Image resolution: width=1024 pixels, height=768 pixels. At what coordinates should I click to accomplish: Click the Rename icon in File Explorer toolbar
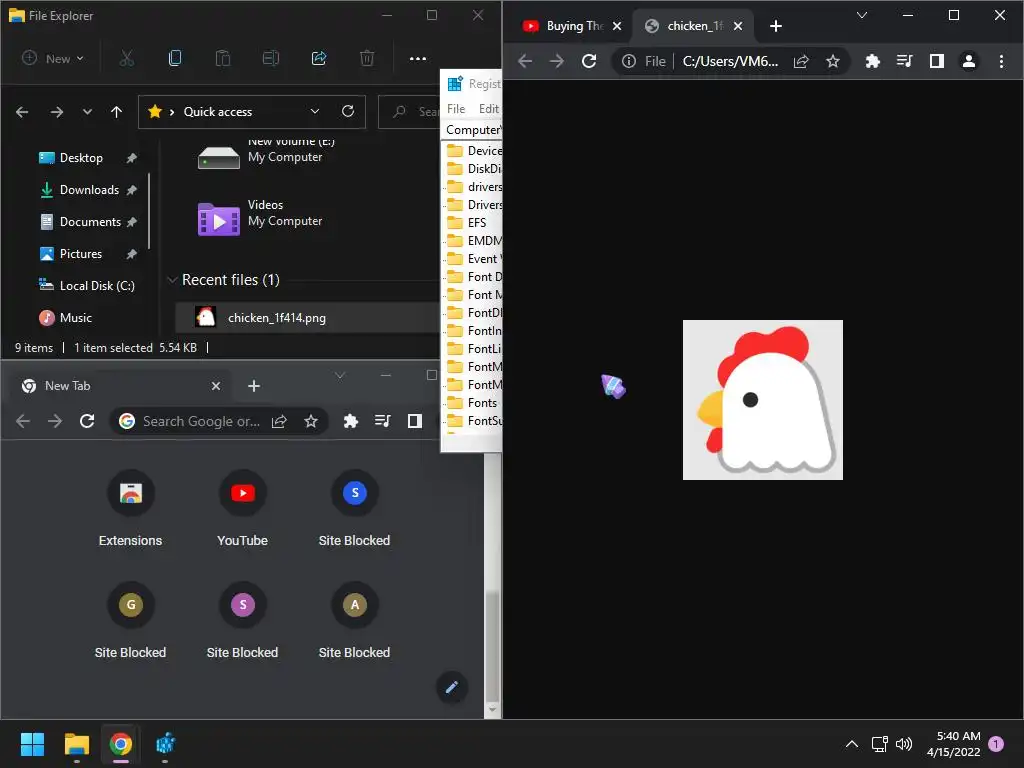point(270,58)
